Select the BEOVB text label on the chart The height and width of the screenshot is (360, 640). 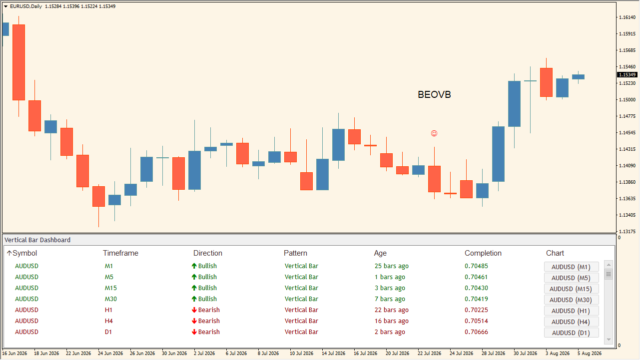434,95
